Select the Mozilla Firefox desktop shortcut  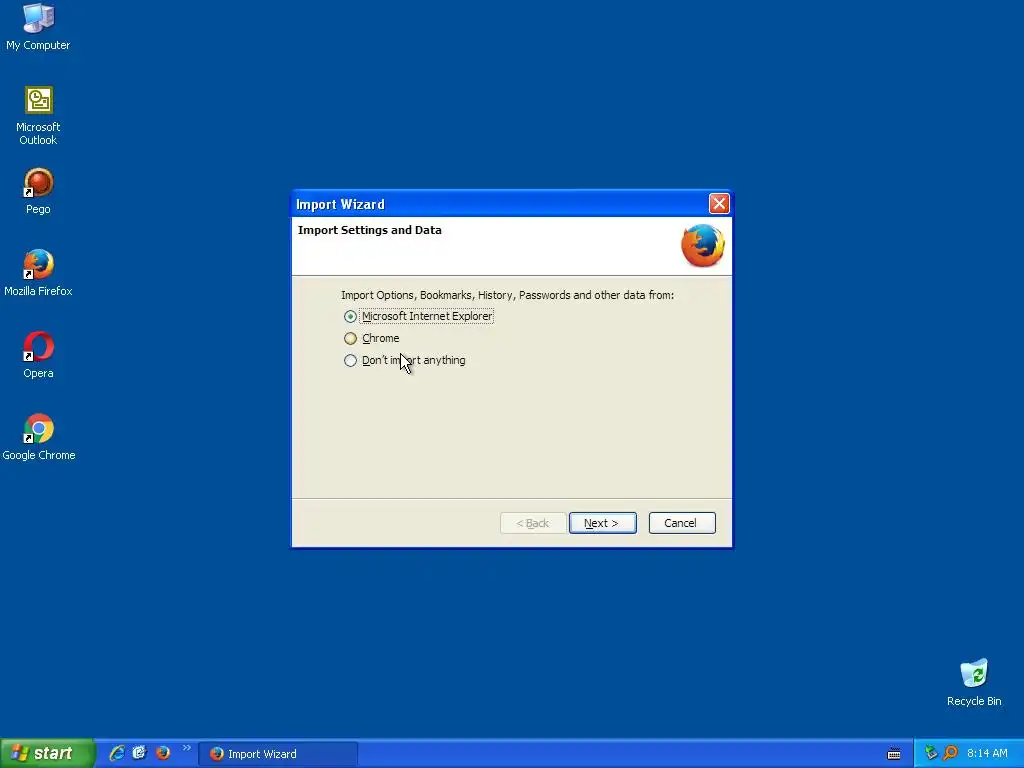tap(38, 273)
